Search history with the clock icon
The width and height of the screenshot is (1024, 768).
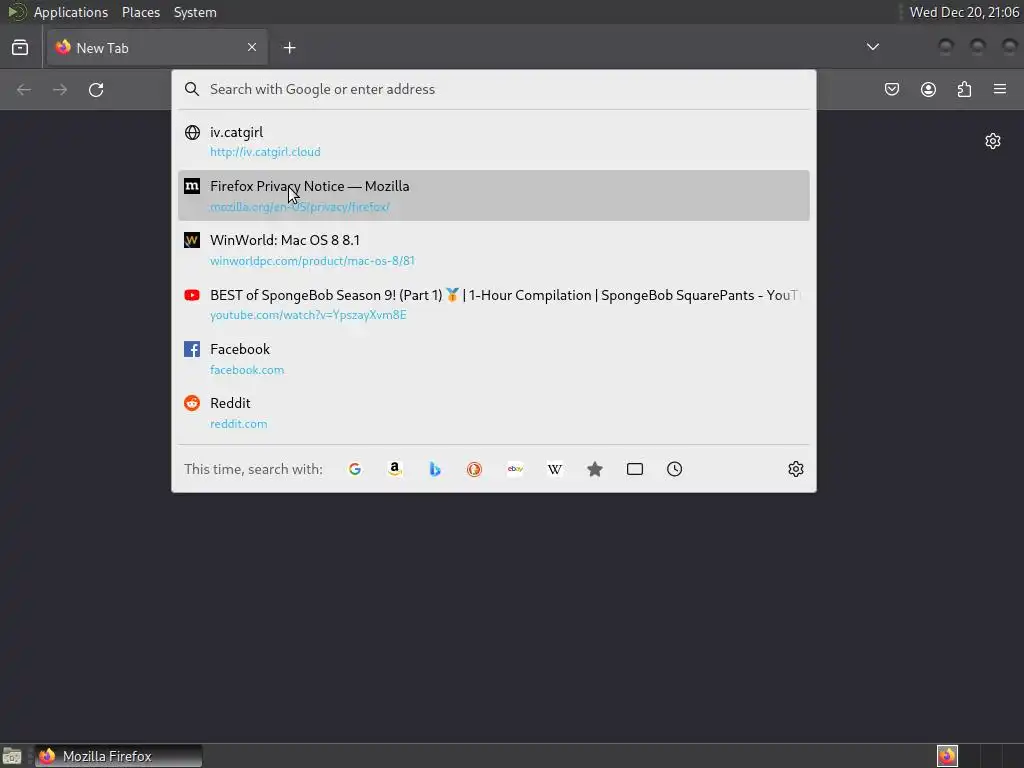pyautogui.click(x=675, y=469)
